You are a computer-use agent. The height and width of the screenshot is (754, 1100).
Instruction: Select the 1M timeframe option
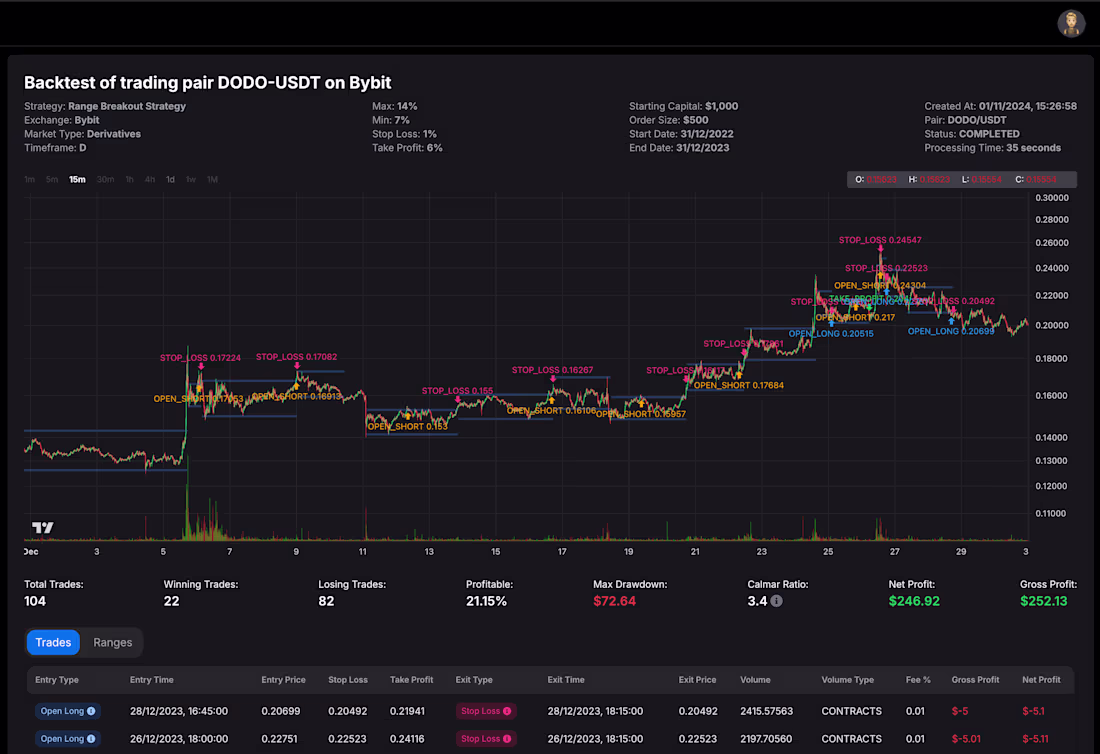click(211, 179)
